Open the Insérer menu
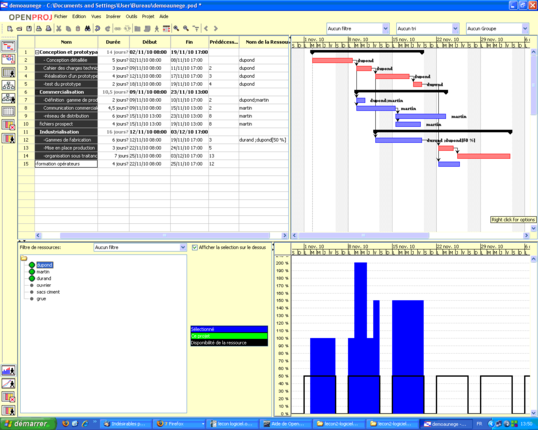 [113, 16]
